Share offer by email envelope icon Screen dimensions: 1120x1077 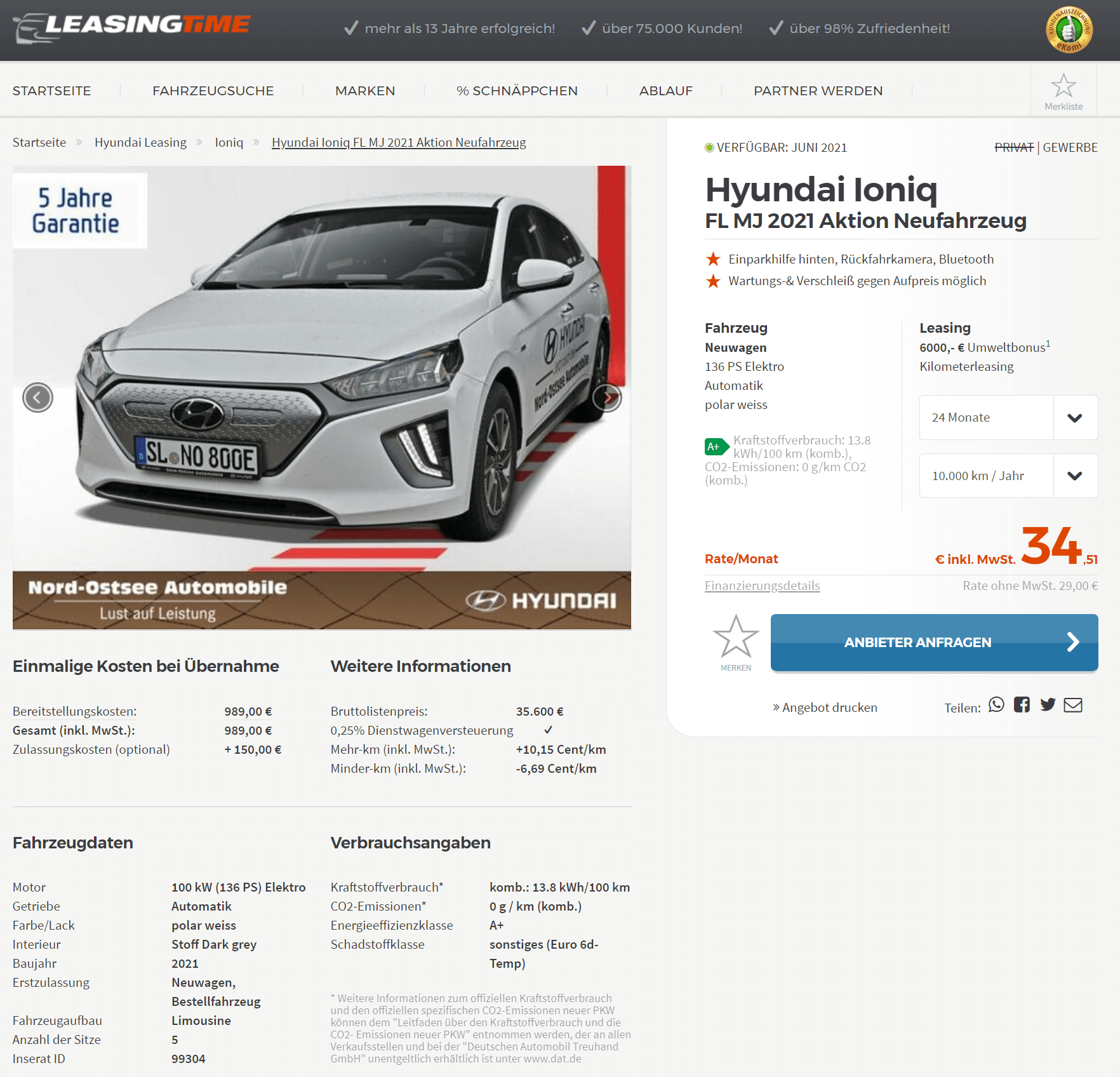pos(1073,705)
